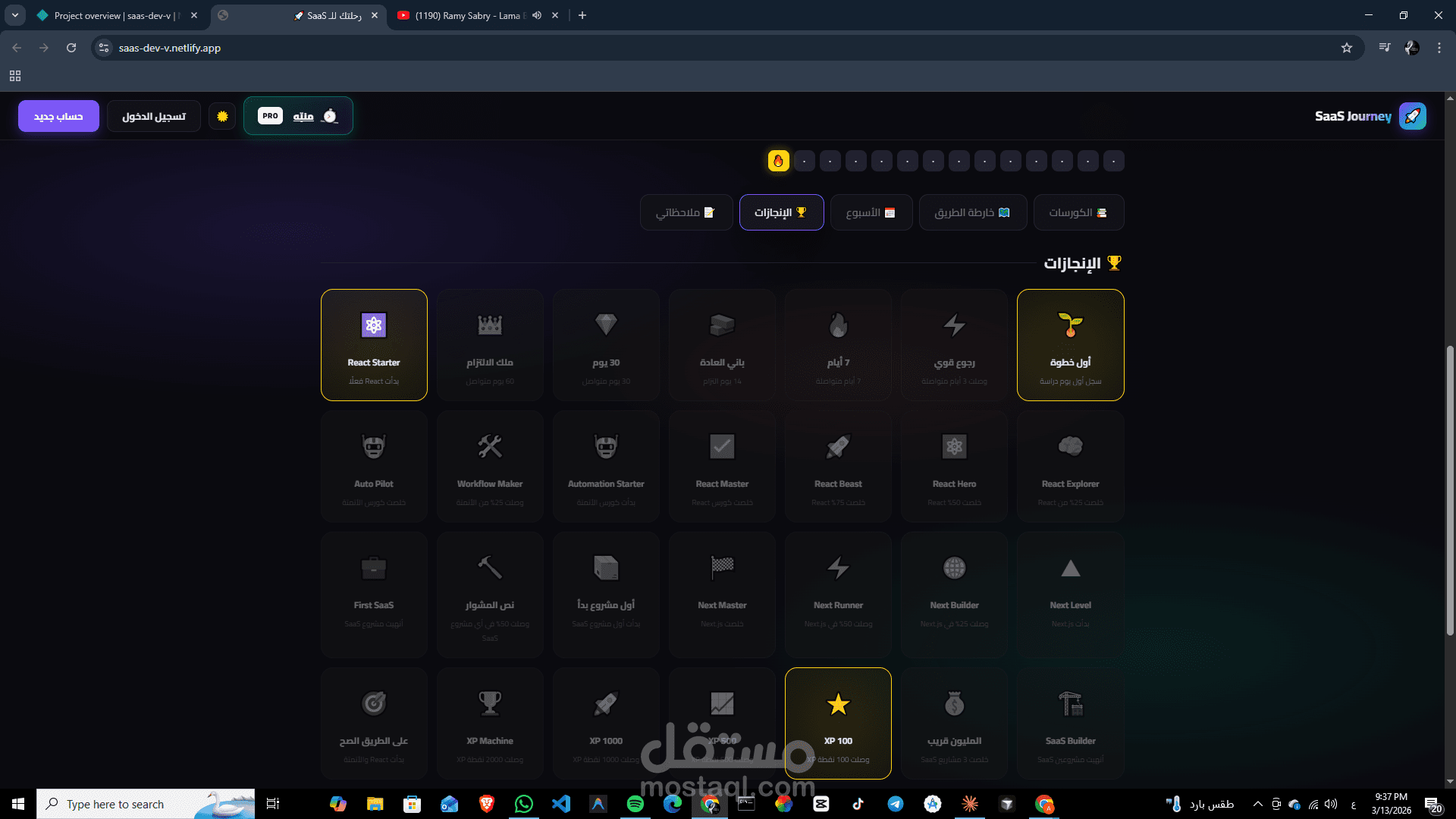Click the flame streak day indicator
1456x819 pixels.
pyautogui.click(x=778, y=161)
